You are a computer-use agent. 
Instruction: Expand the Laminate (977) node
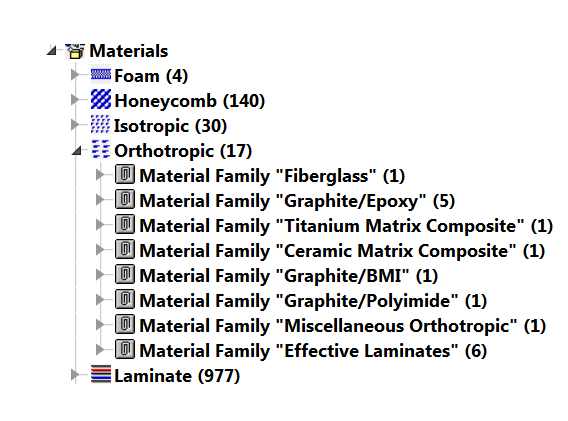pyautogui.click(x=75, y=375)
